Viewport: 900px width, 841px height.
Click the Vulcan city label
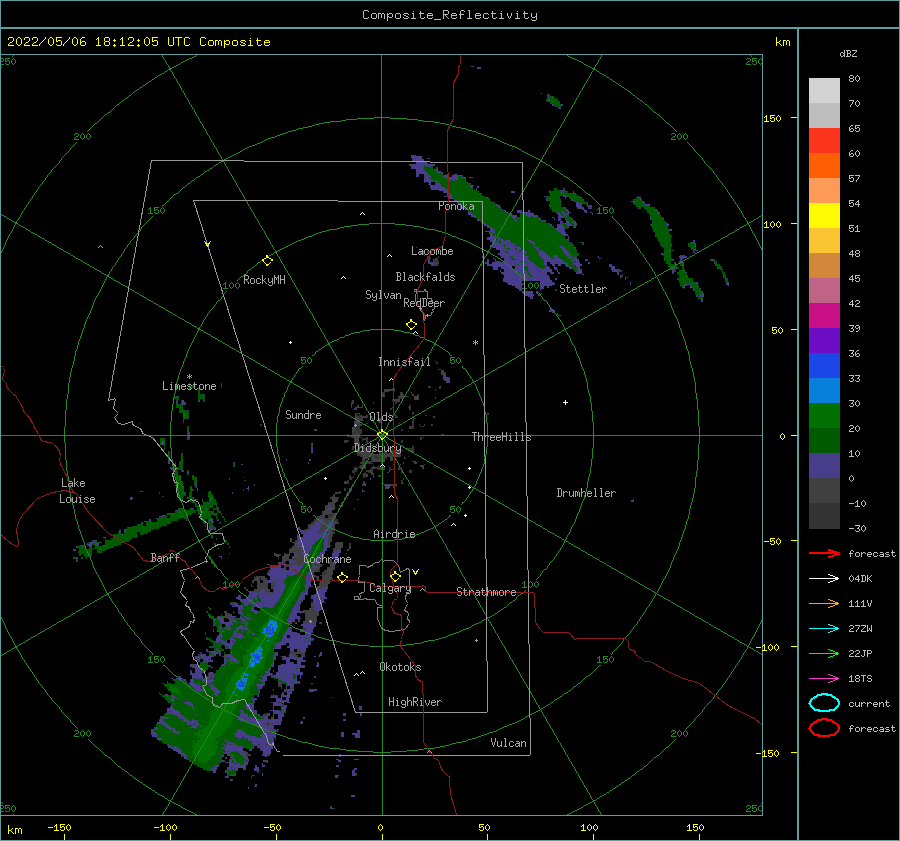pos(508,743)
